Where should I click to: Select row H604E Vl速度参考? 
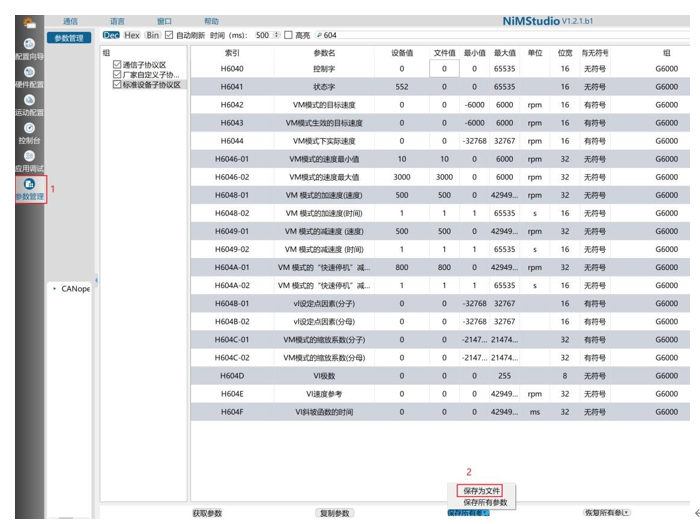pyautogui.click(x=440, y=394)
